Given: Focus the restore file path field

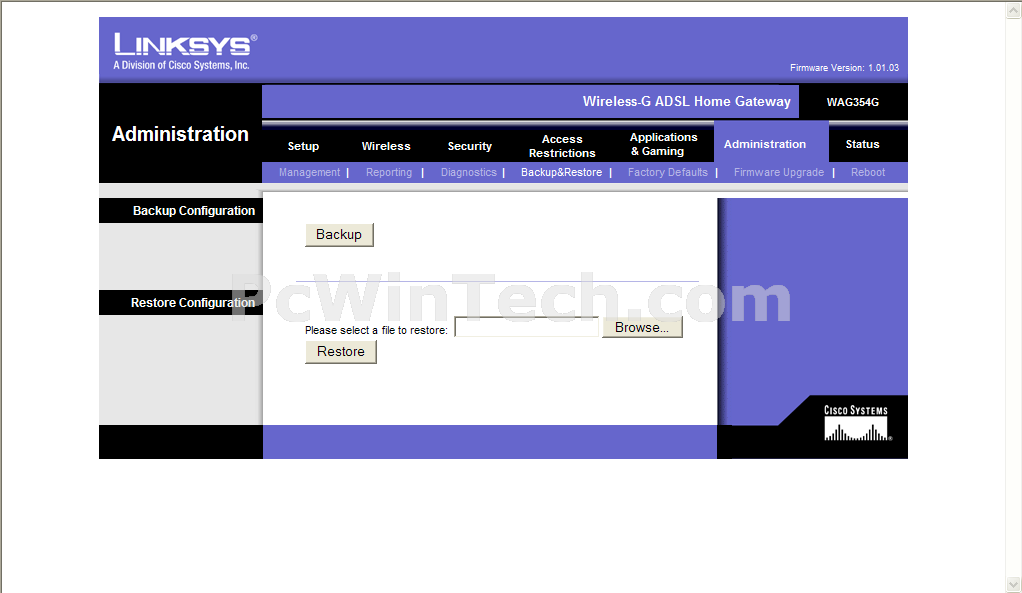Looking at the screenshot, I should [x=527, y=327].
